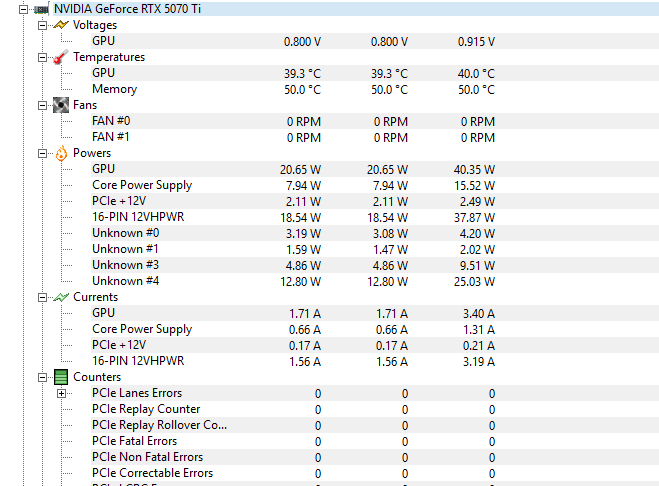
Task: Click the 40.35 W GPU power value
Action: pos(474,169)
